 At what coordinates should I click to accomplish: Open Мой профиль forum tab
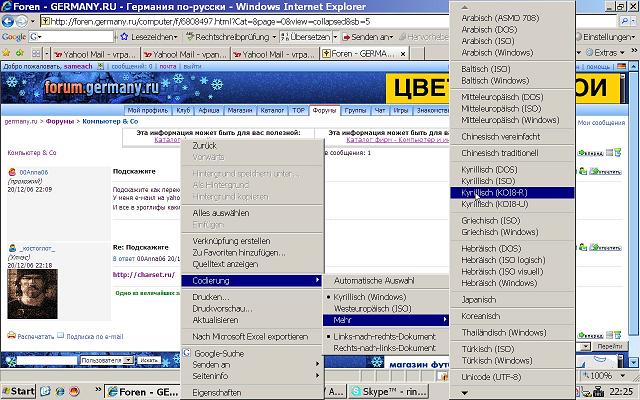coord(147,110)
